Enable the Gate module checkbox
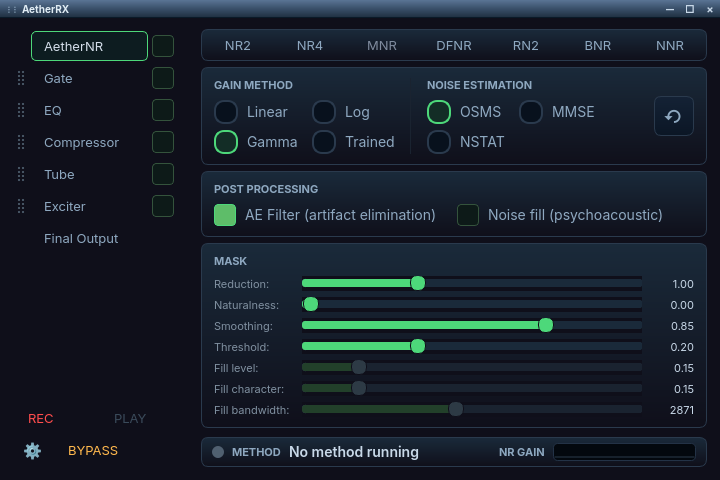This screenshot has width=720, height=480. pos(163,78)
